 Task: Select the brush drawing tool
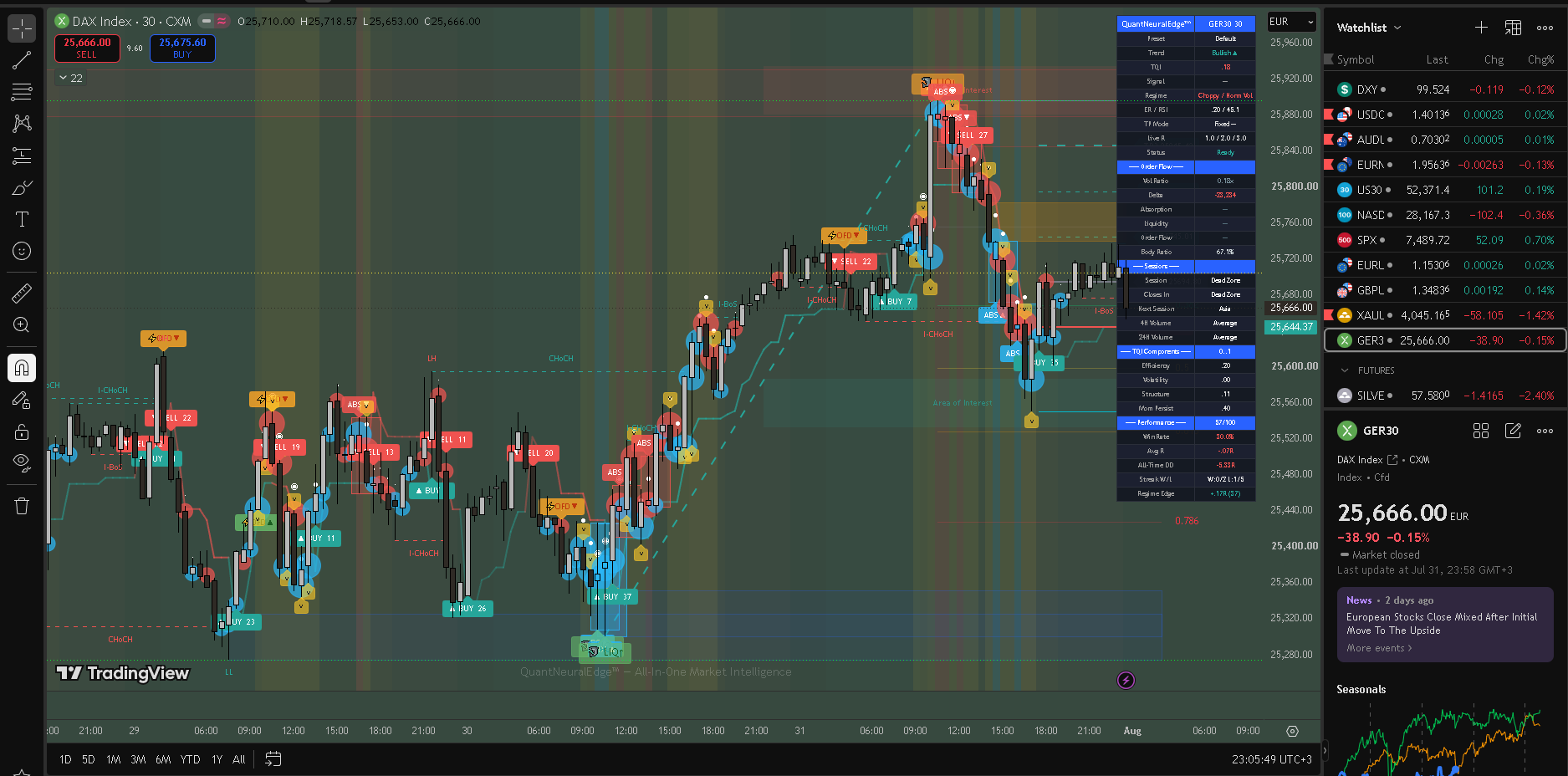pos(22,187)
